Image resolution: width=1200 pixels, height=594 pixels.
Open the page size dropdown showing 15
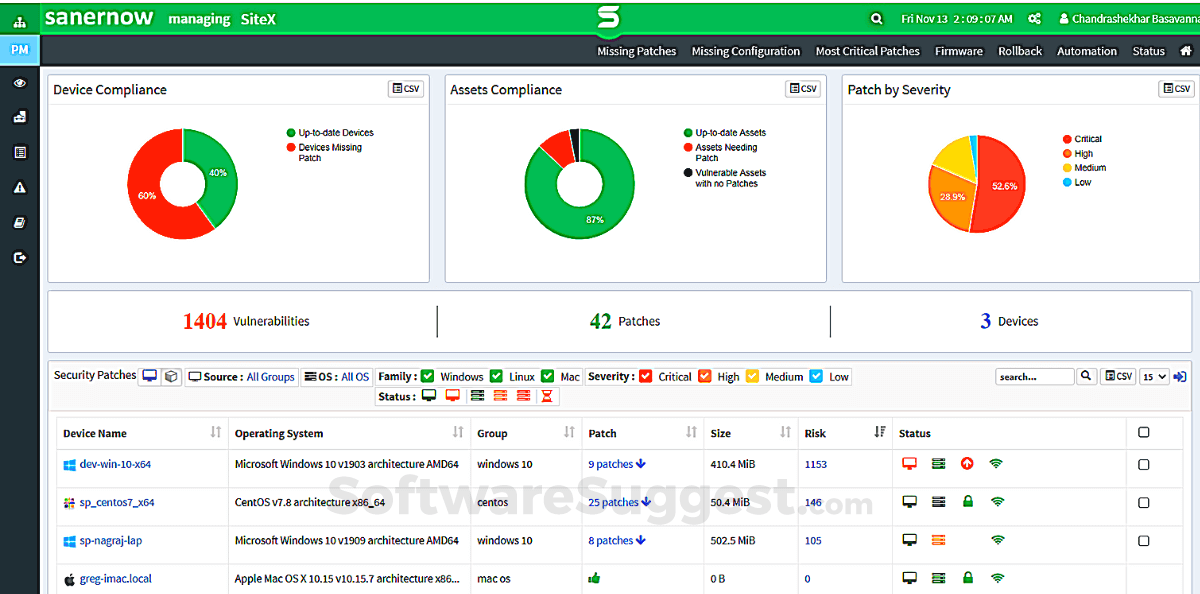click(1152, 376)
